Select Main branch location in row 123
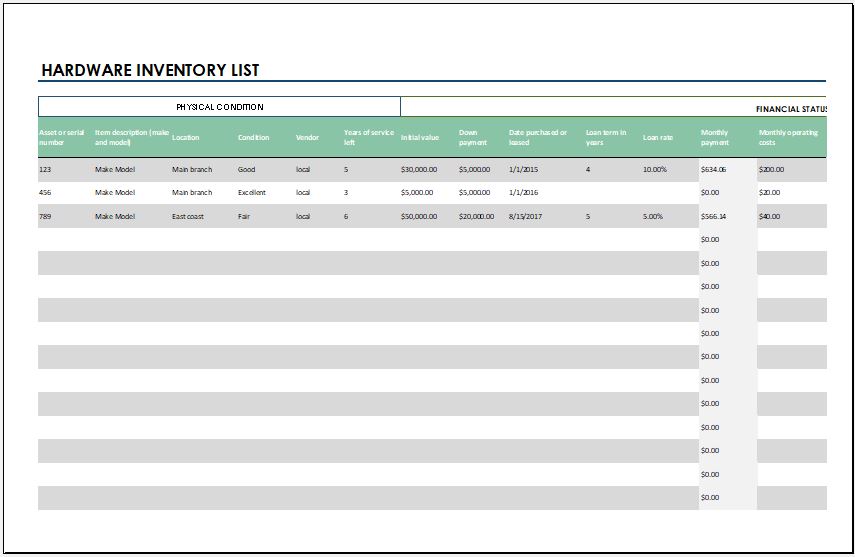Viewport: 855px width, 557px height. [192, 170]
